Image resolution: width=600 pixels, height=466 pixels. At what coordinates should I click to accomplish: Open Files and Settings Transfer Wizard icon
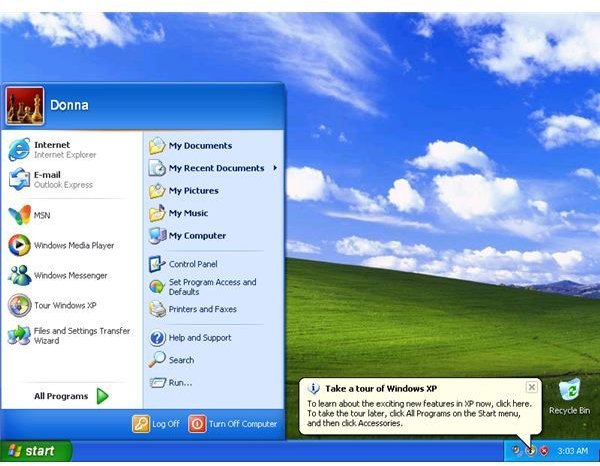pyautogui.click(x=19, y=335)
